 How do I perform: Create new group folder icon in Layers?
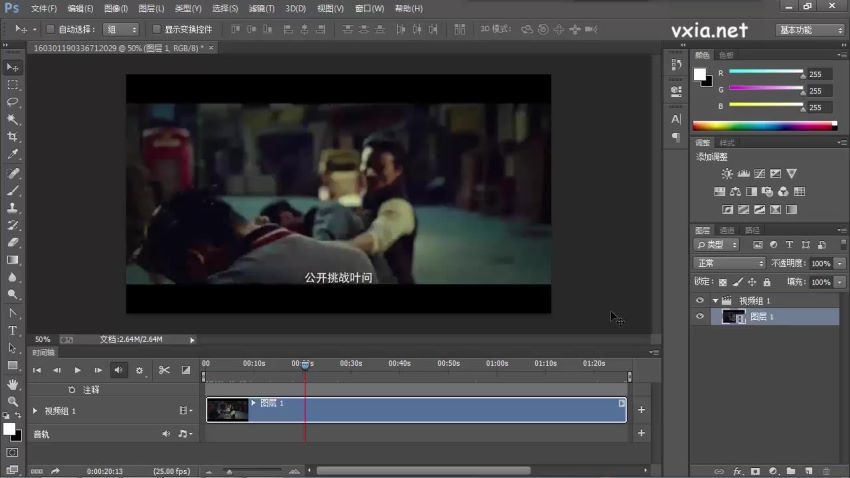click(791, 471)
